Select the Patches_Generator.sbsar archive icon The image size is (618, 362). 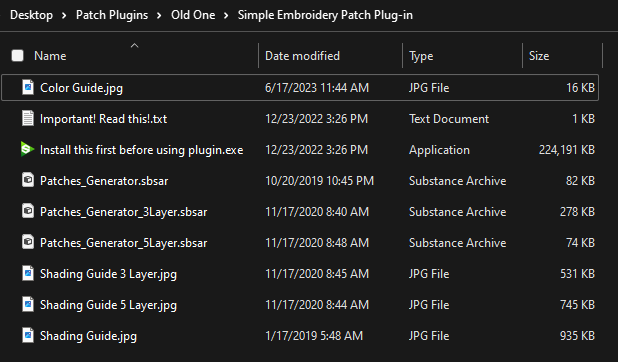tap(28, 180)
